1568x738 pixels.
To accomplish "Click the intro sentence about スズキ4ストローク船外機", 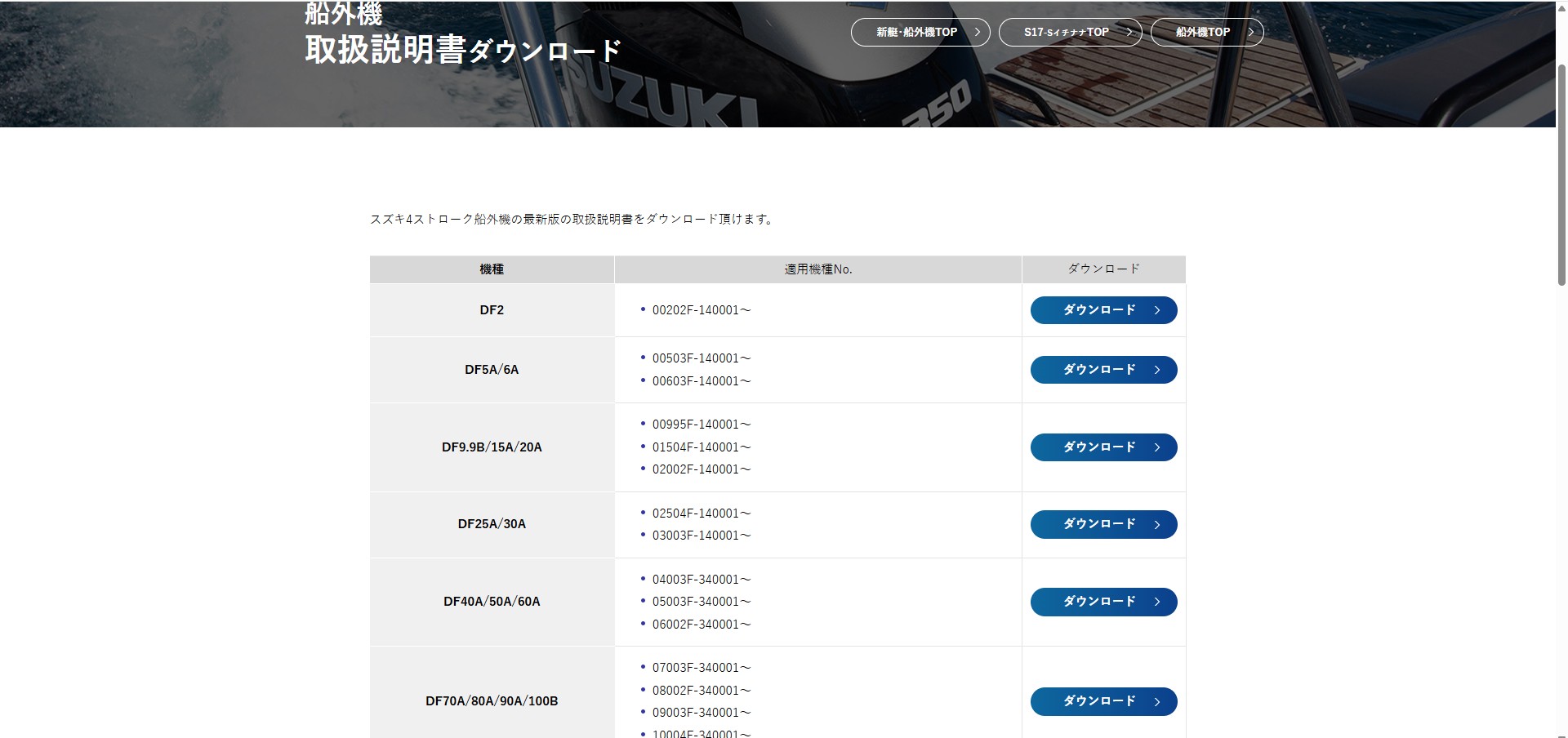I will (572, 219).
